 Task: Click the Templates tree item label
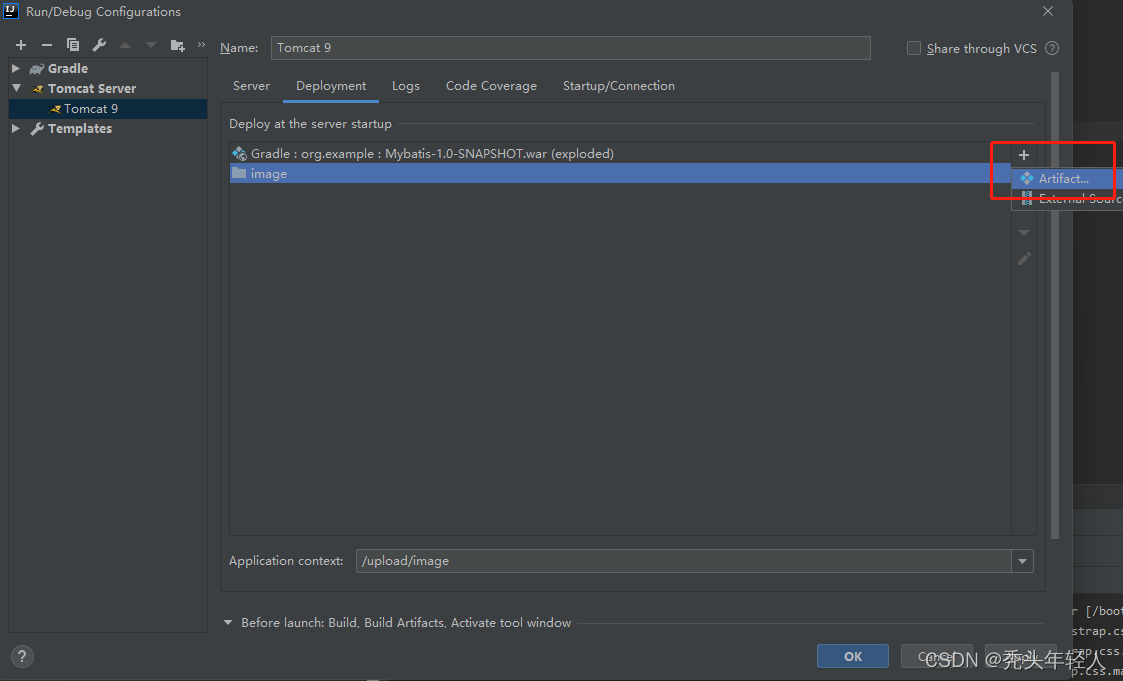(x=79, y=129)
